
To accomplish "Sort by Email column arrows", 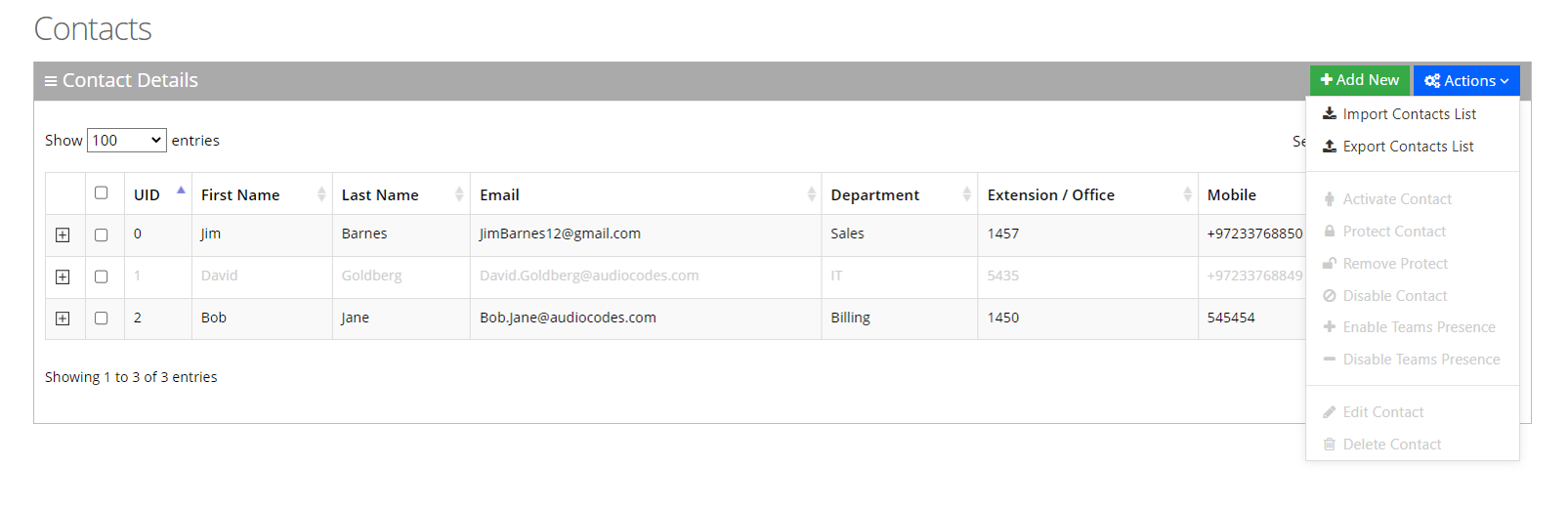I will coord(811,194).
